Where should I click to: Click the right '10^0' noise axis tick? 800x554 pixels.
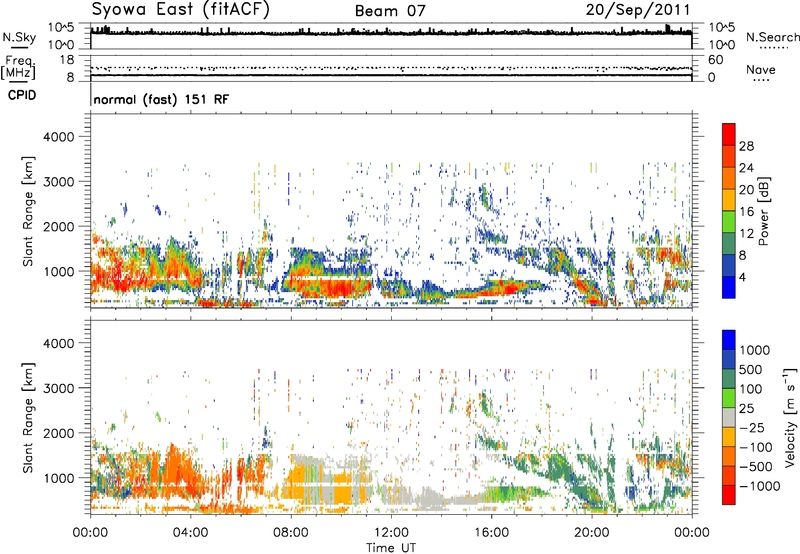pos(721,45)
